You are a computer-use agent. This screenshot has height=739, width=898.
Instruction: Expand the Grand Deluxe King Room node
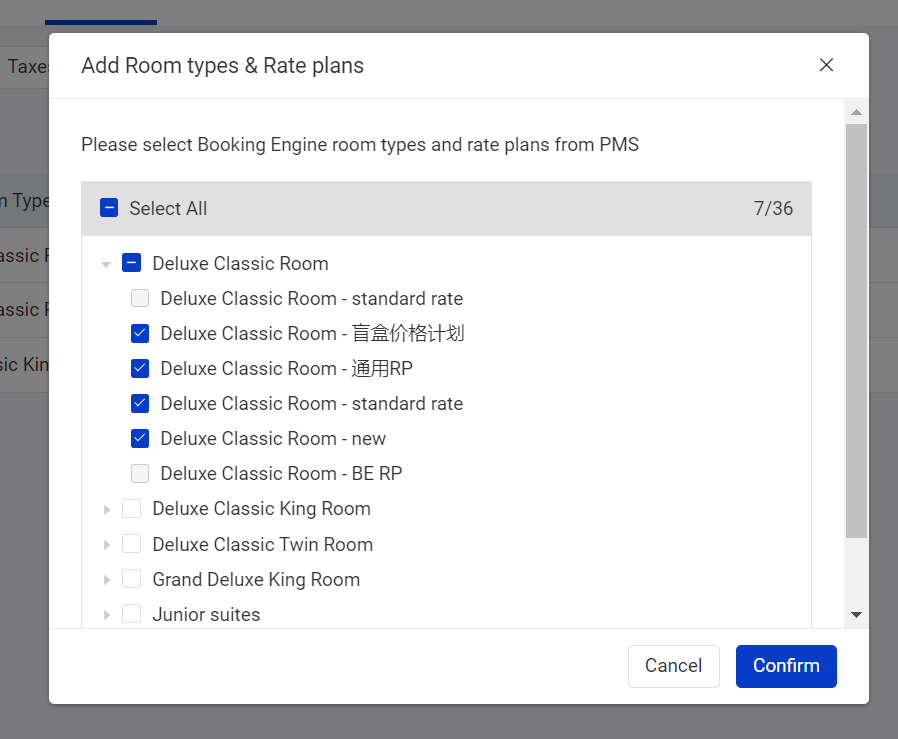click(106, 579)
